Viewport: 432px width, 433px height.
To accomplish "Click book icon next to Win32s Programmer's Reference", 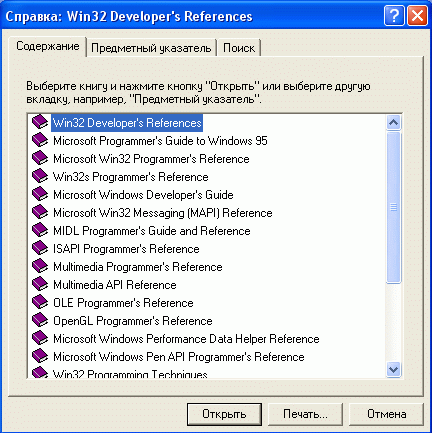I will coord(40,176).
